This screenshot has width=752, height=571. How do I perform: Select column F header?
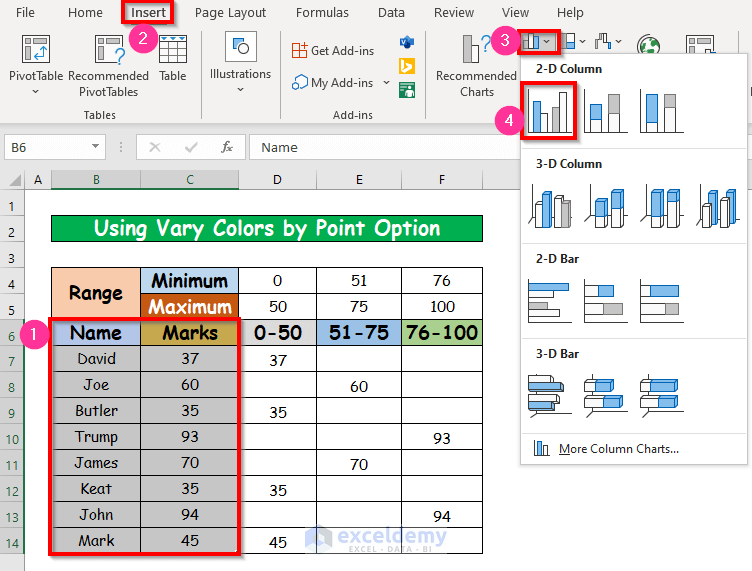(442, 179)
